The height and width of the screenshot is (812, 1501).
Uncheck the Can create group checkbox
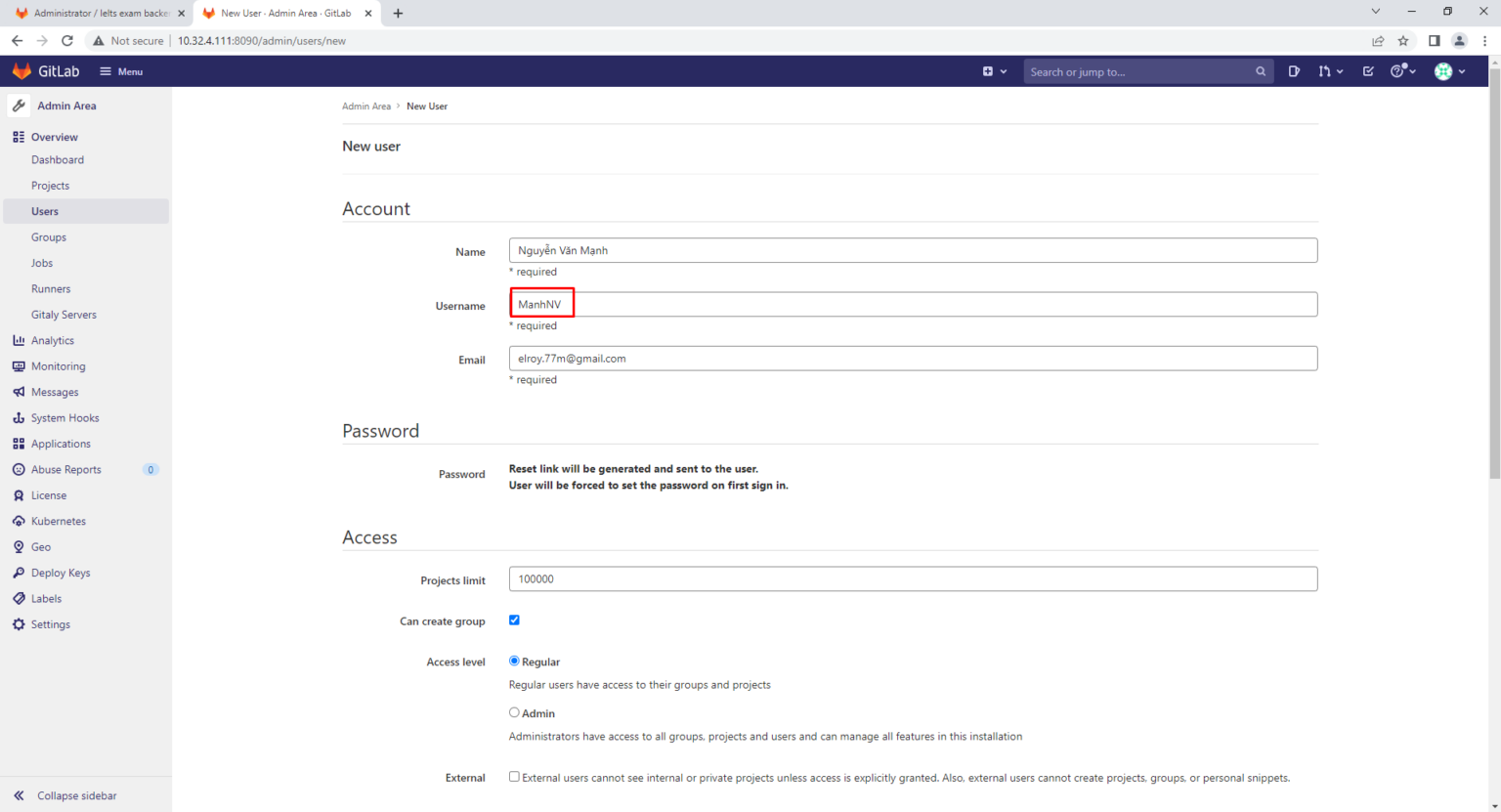tap(514, 620)
